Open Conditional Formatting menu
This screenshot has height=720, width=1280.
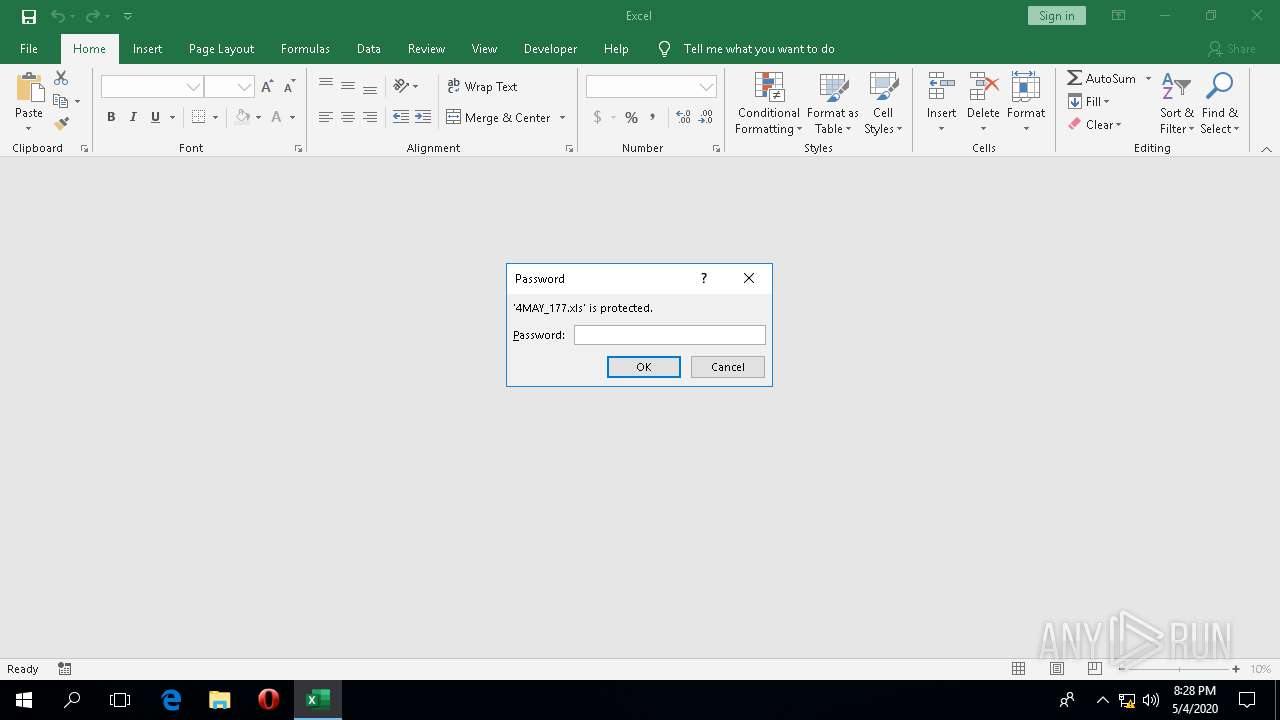768,103
